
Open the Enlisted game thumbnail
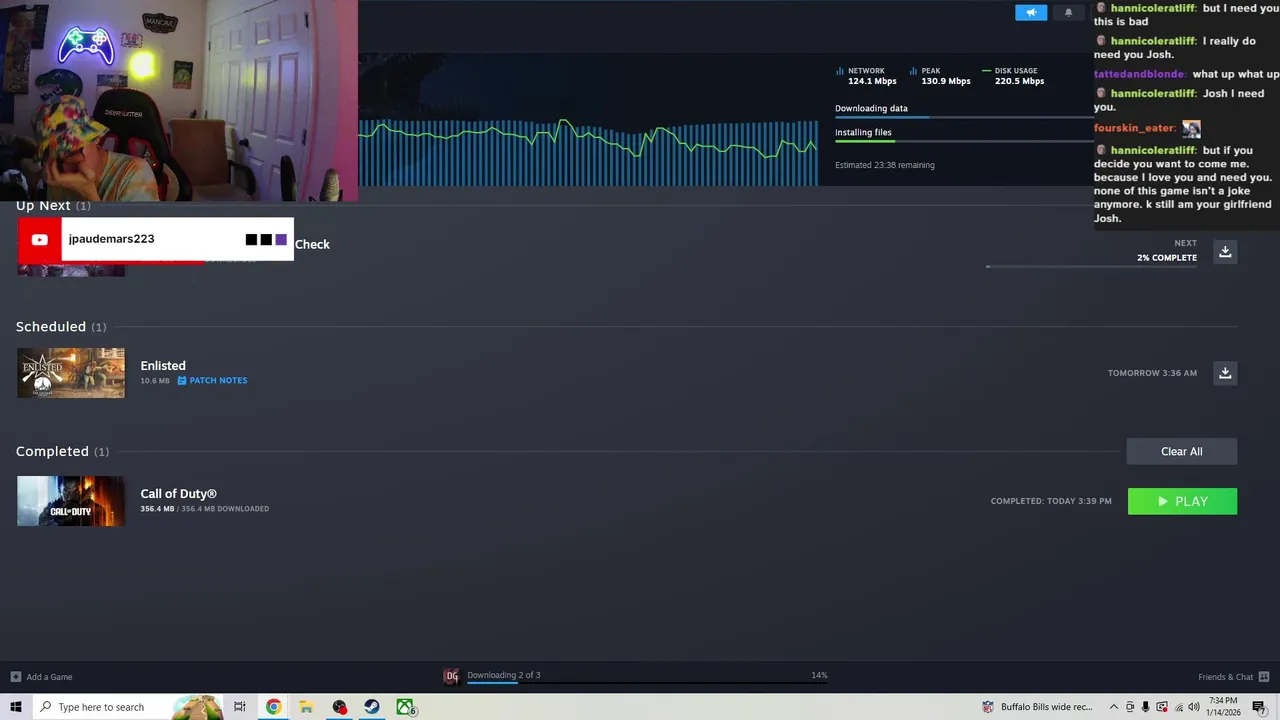coord(71,373)
